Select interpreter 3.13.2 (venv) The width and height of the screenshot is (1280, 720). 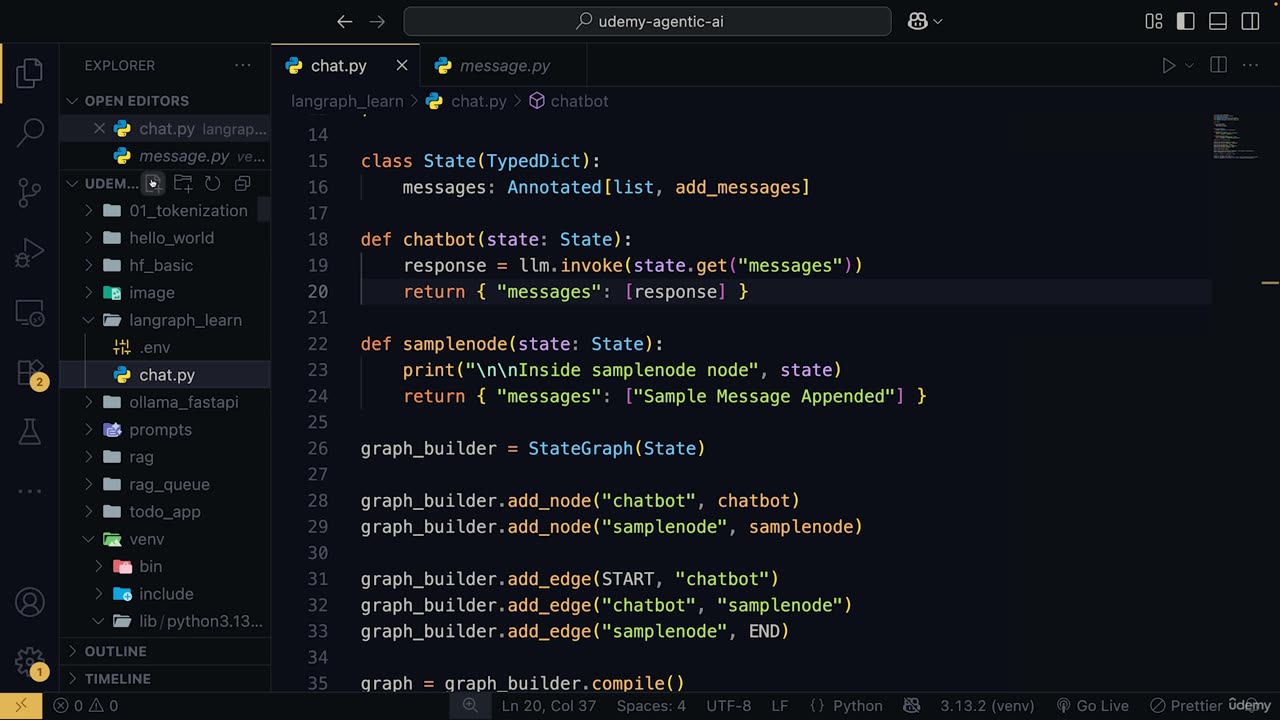point(987,706)
